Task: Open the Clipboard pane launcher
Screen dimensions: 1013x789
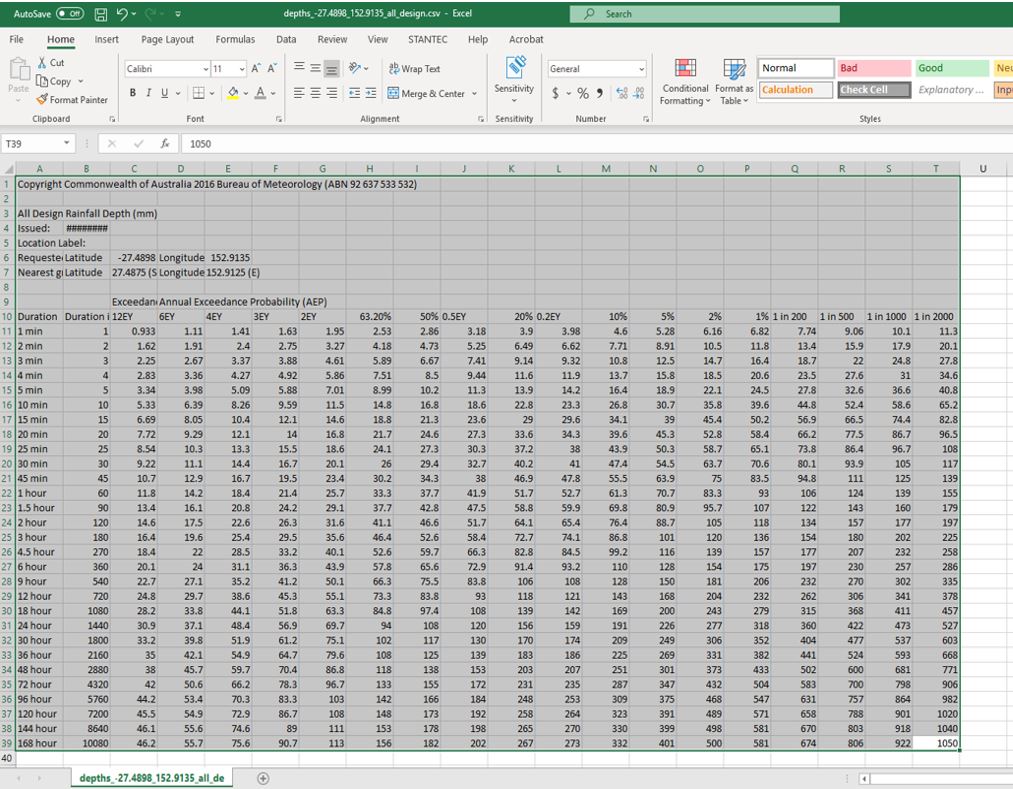Action: [112, 120]
